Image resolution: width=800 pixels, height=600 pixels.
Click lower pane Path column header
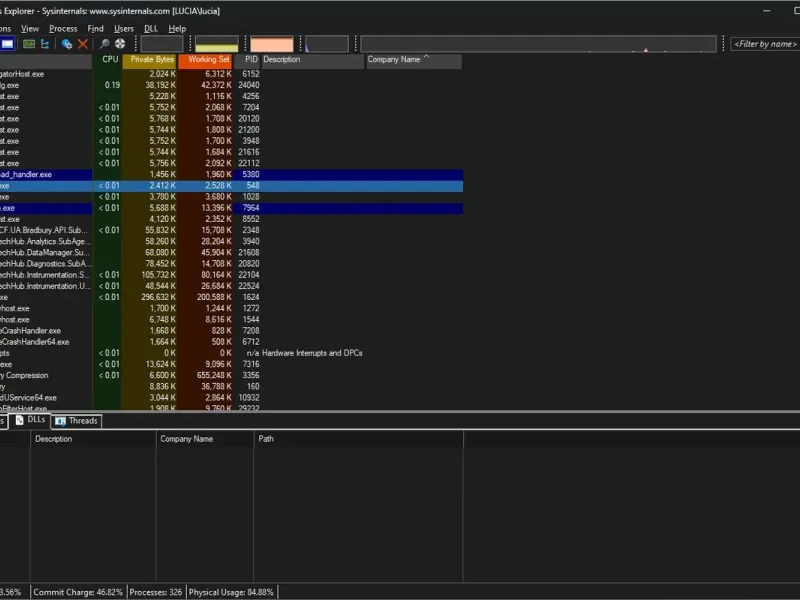point(359,439)
